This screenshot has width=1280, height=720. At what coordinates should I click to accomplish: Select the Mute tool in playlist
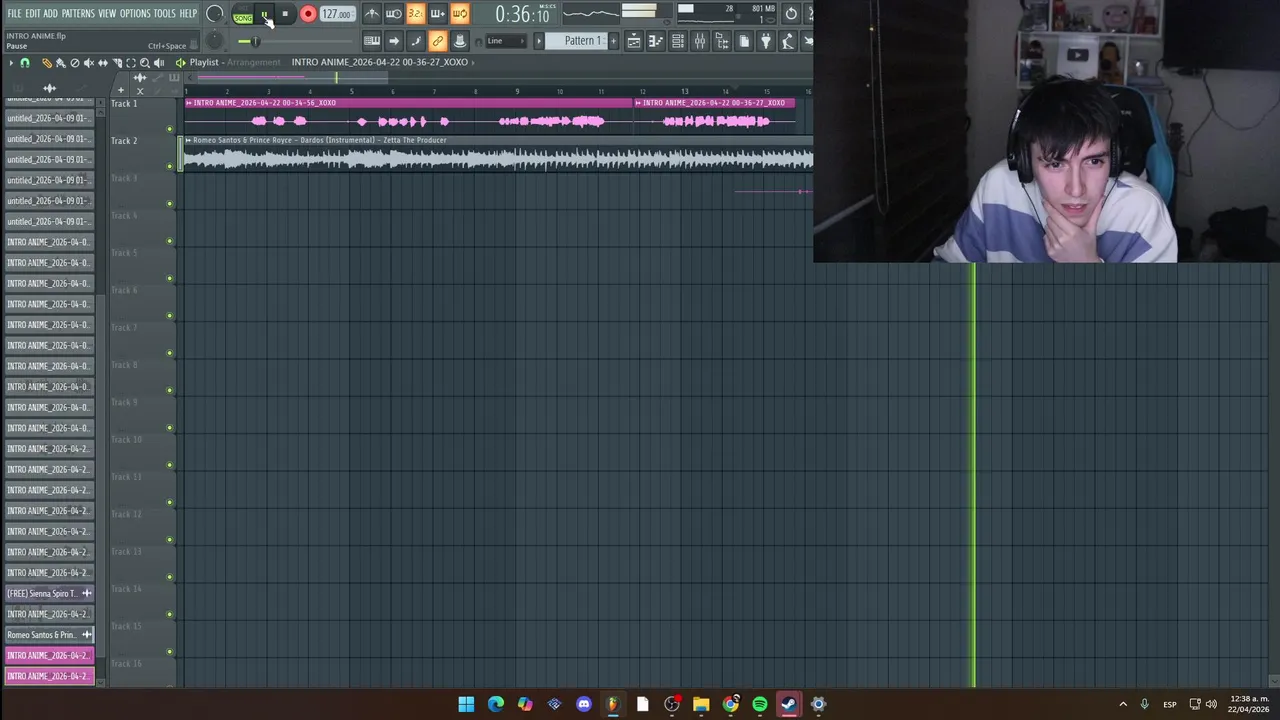click(89, 63)
